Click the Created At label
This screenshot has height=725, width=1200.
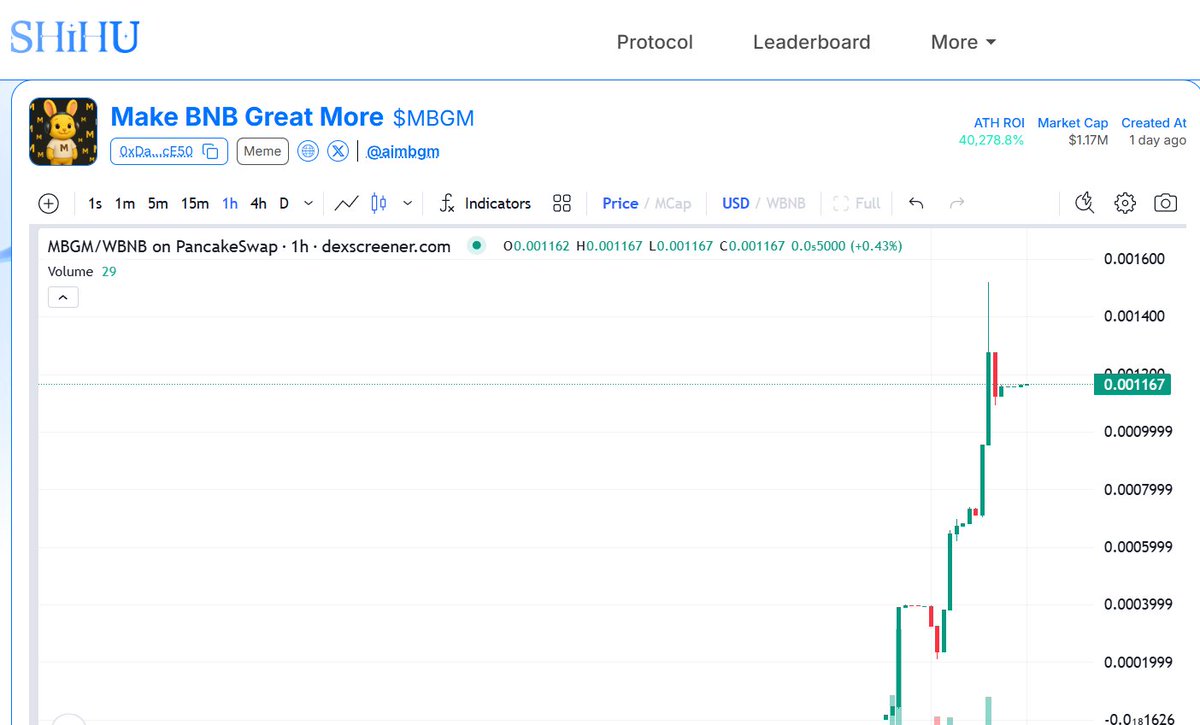(1154, 123)
